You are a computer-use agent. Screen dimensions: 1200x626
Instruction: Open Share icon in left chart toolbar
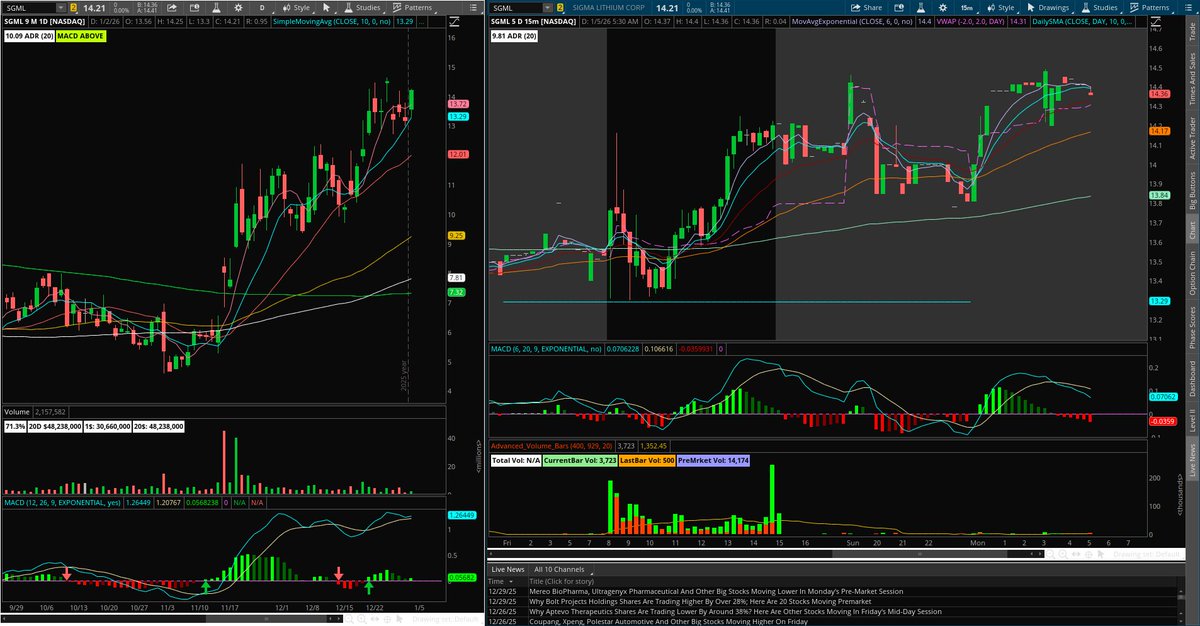coord(172,8)
